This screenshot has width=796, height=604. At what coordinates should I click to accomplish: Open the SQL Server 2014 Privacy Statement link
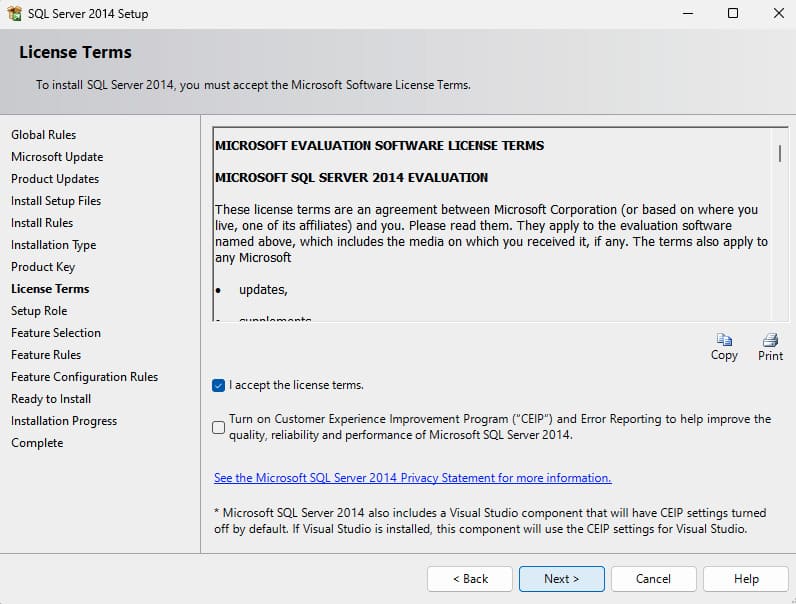412,478
